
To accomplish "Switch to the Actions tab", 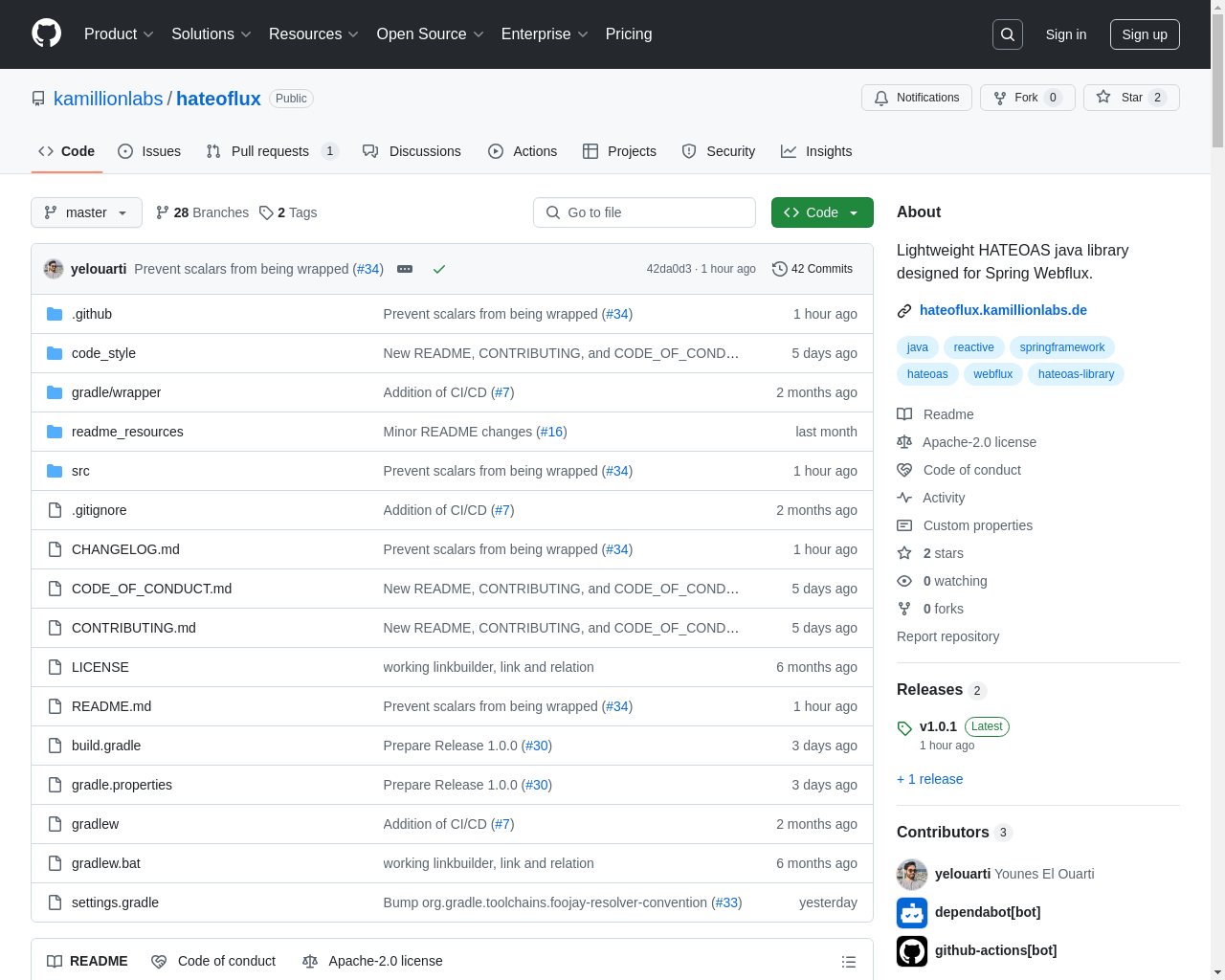I will click(523, 151).
